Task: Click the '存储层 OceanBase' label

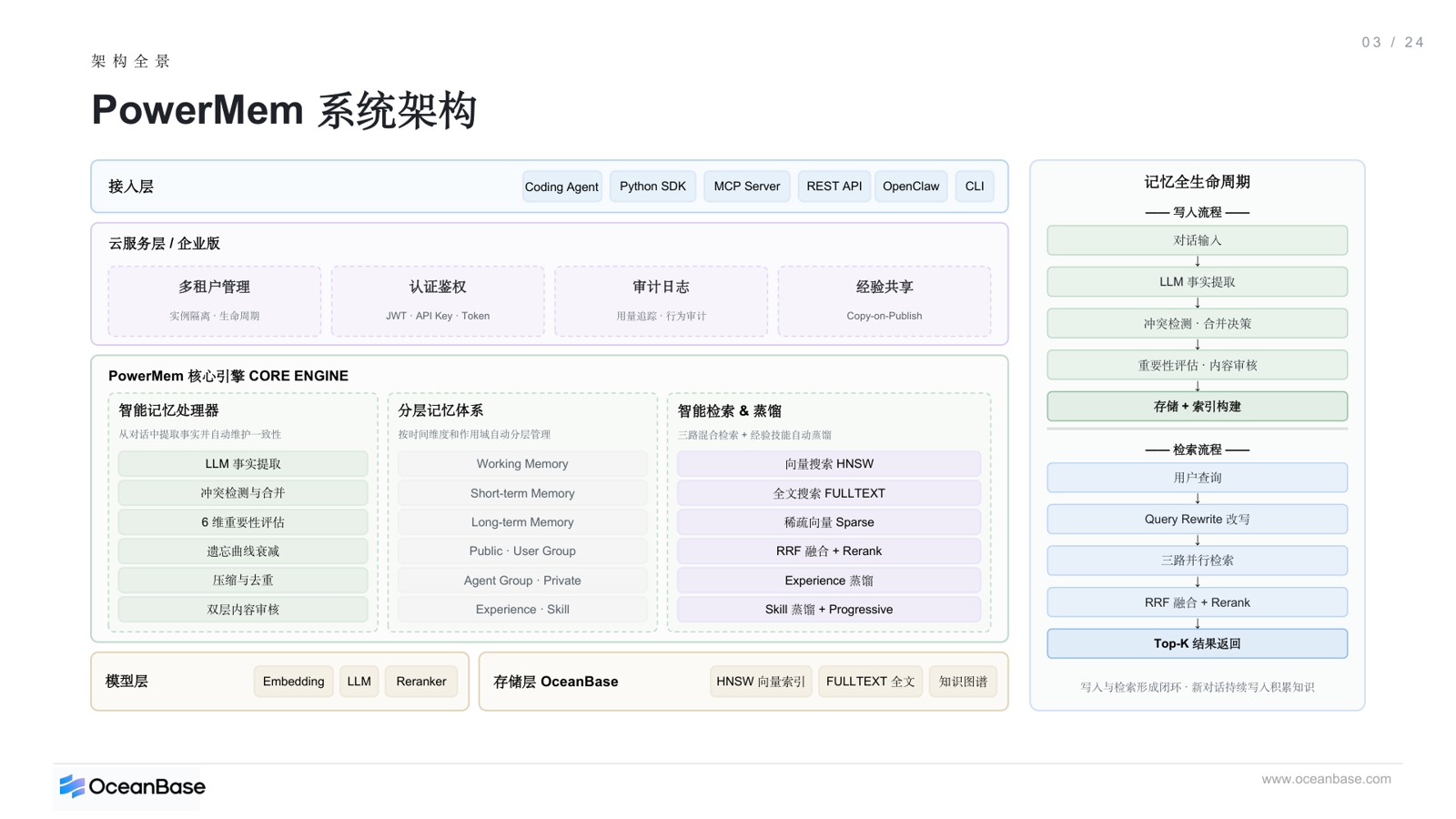Action: (x=556, y=682)
